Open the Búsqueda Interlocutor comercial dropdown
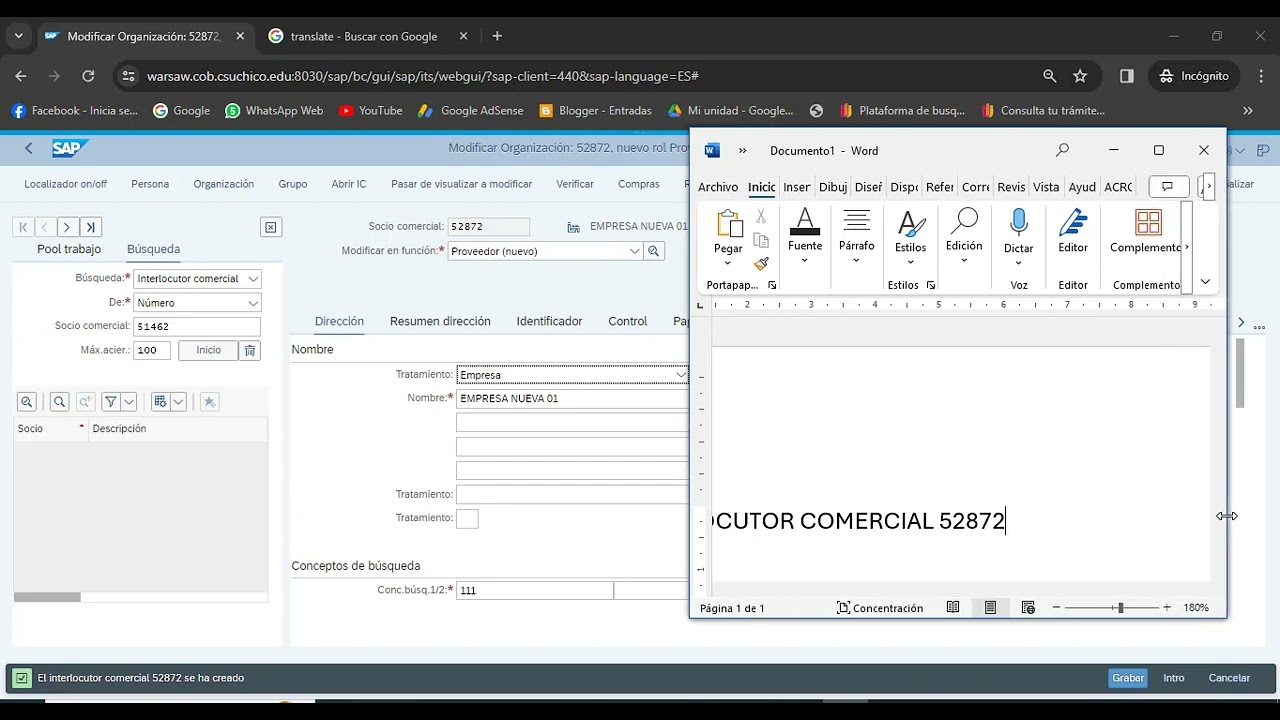Viewport: 1280px width, 720px height. 252,279
